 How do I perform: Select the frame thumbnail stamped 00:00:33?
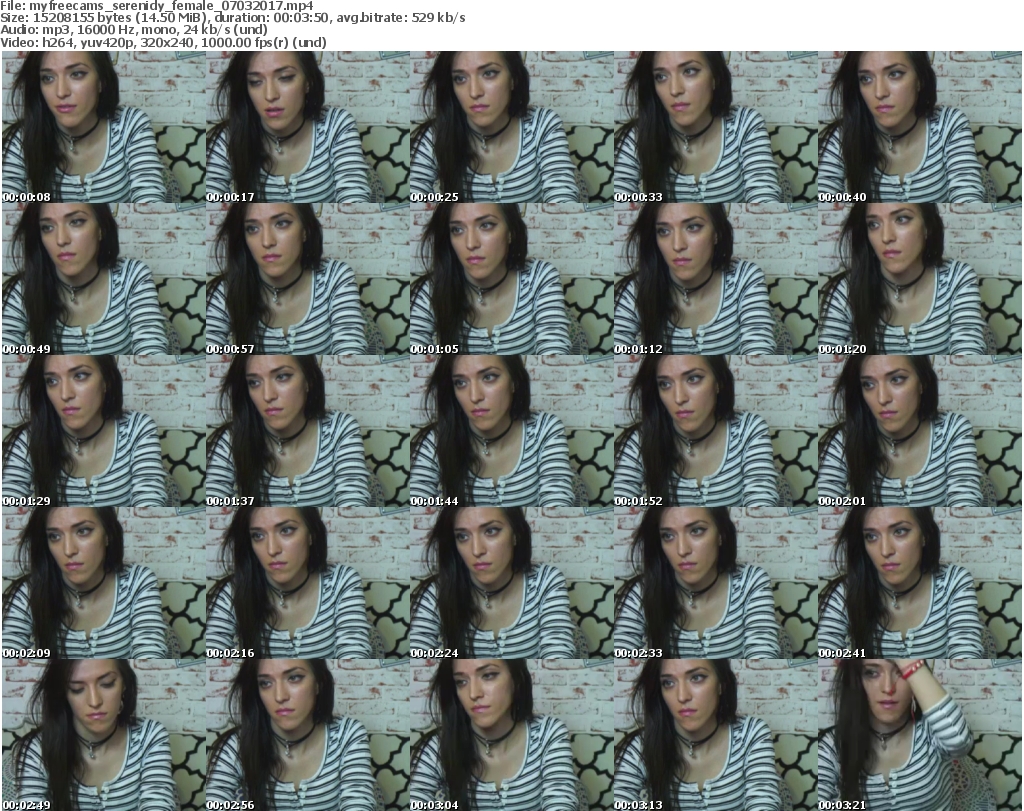coord(716,127)
